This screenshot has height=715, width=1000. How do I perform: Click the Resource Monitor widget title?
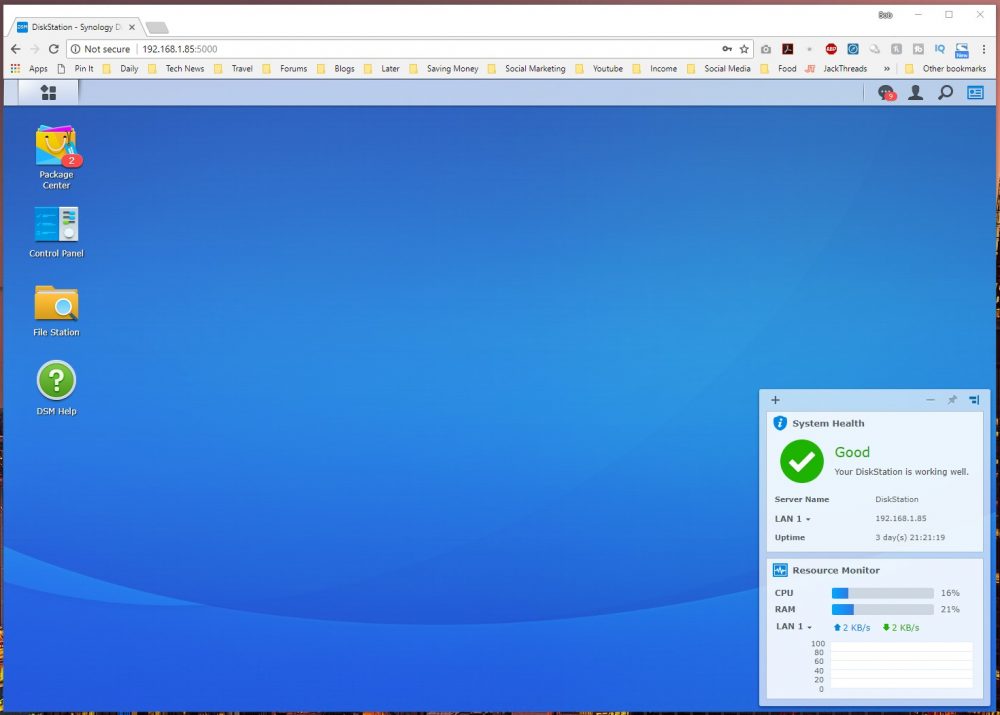point(835,570)
